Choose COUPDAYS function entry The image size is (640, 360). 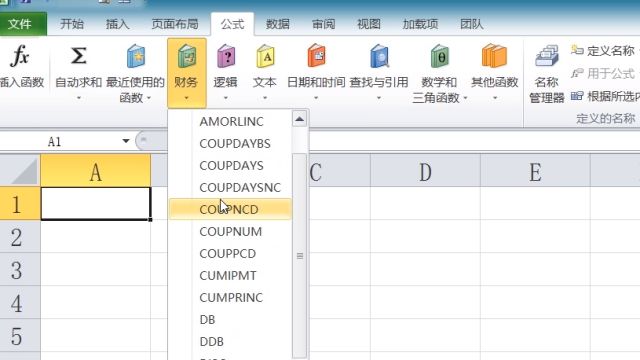coord(231,165)
